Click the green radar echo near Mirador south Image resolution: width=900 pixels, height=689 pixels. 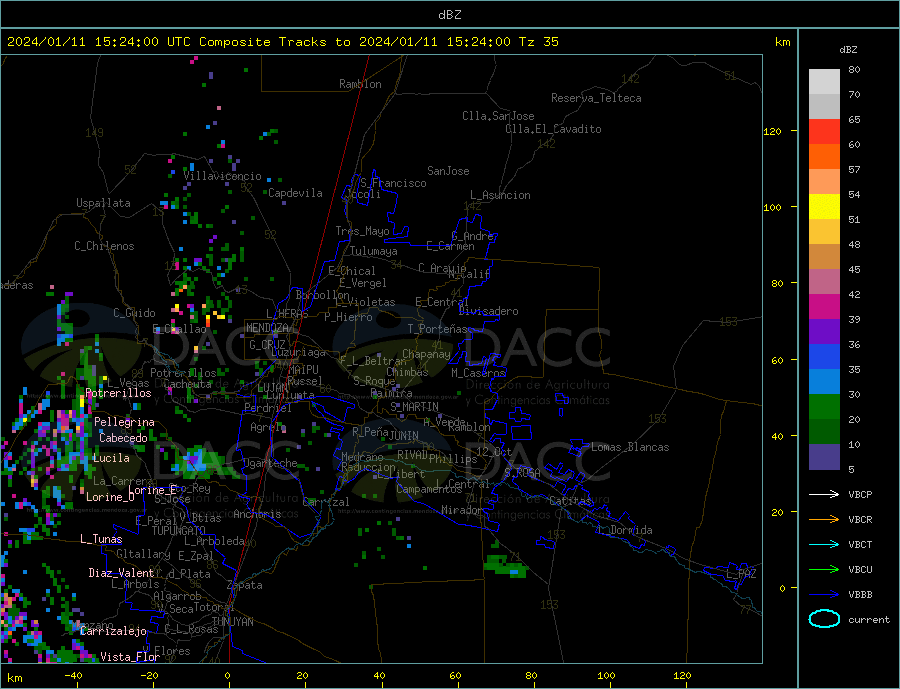click(505, 565)
